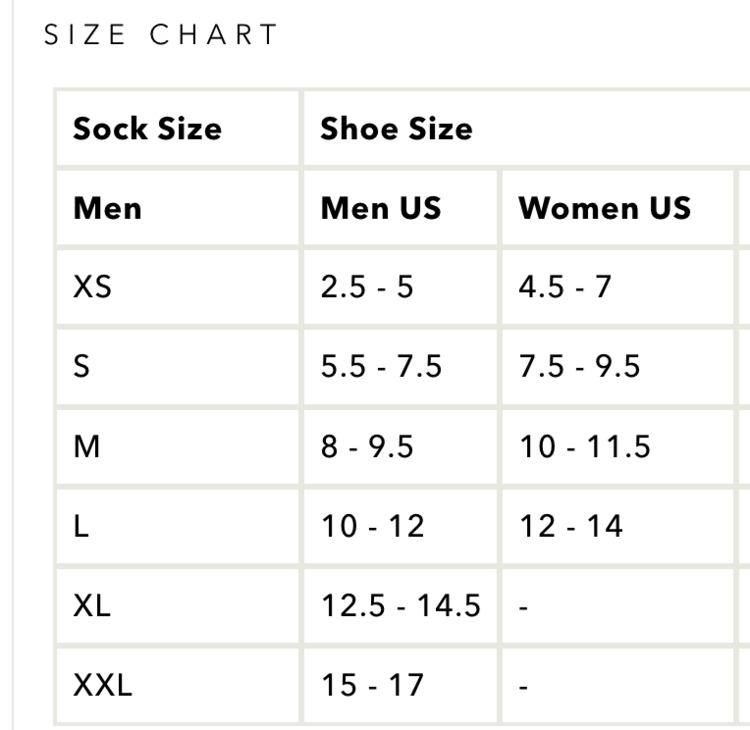
Task: Select the XXL sock size cell
Action: (103, 685)
